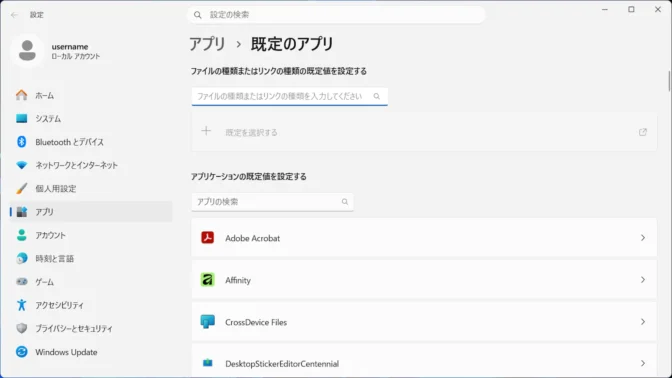The width and height of the screenshot is (672, 378).
Task: Go to プライバシーとセキュリティ settings
Action: click(91, 328)
